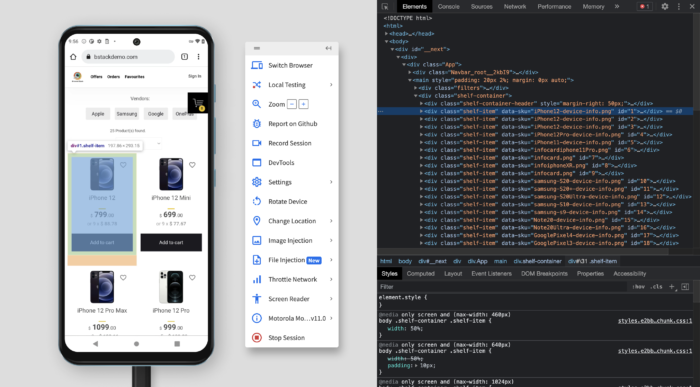Open the Computed styles tab

pos(421,274)
